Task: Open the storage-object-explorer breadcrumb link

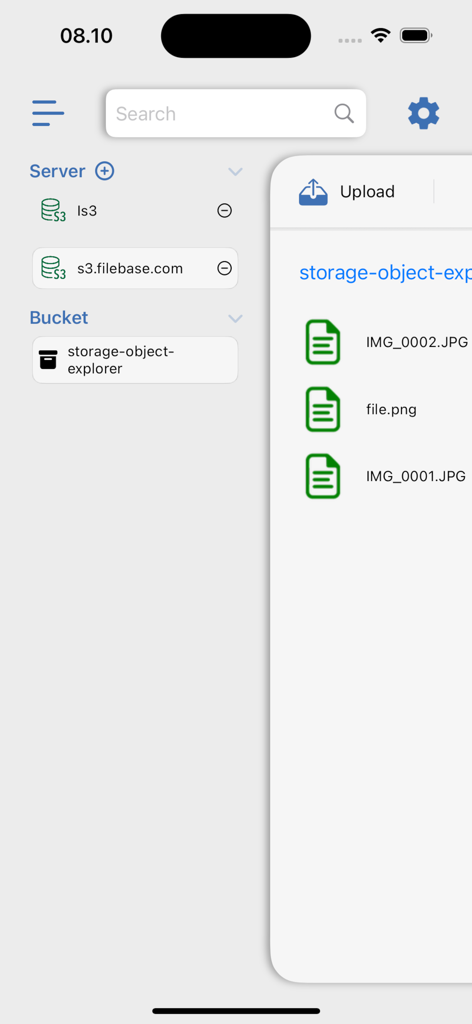Action: [385, 273]
